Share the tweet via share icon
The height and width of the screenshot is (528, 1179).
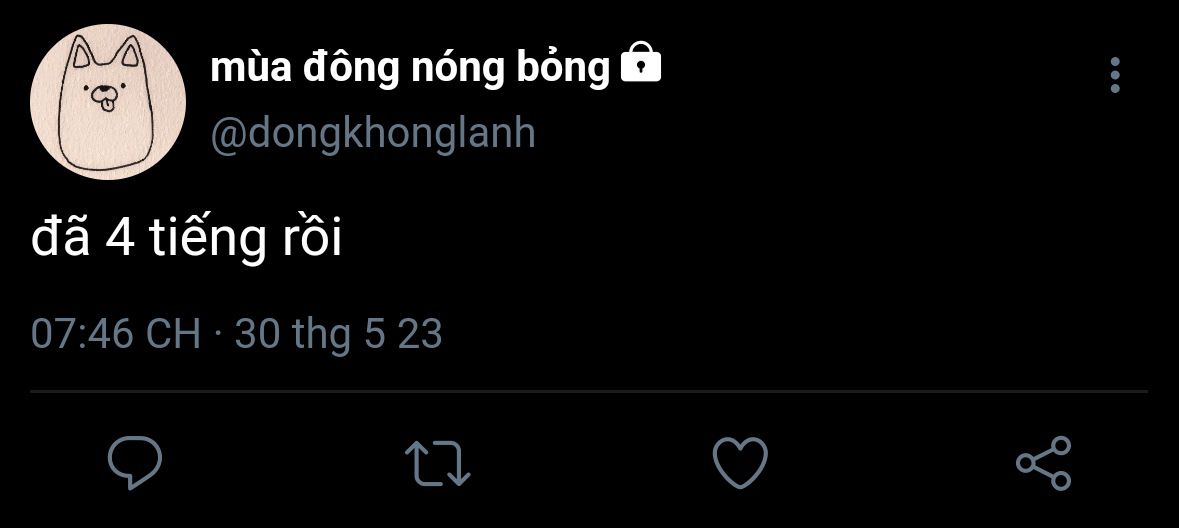point(1044,463)
